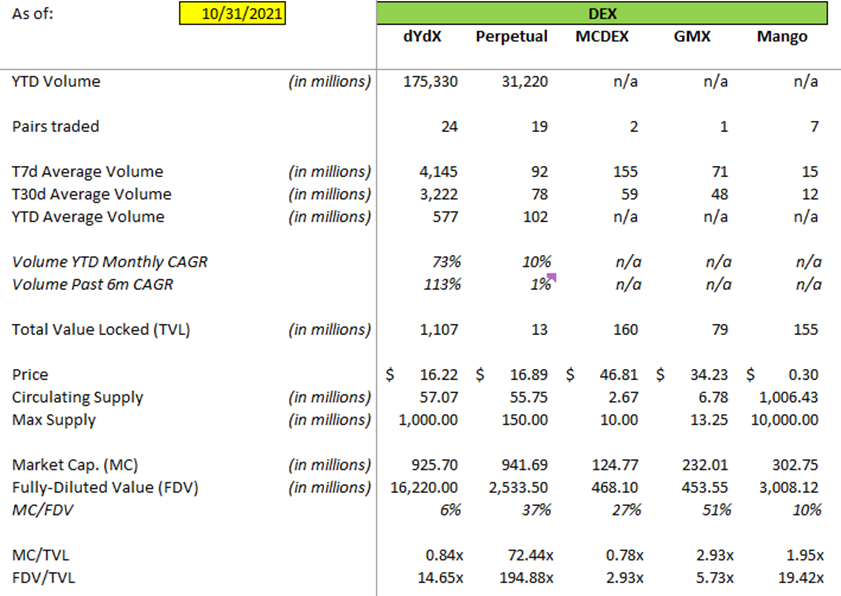Select Perpetual TVL value 13
The width and height of the screenshot is (841, 596).
540,329
